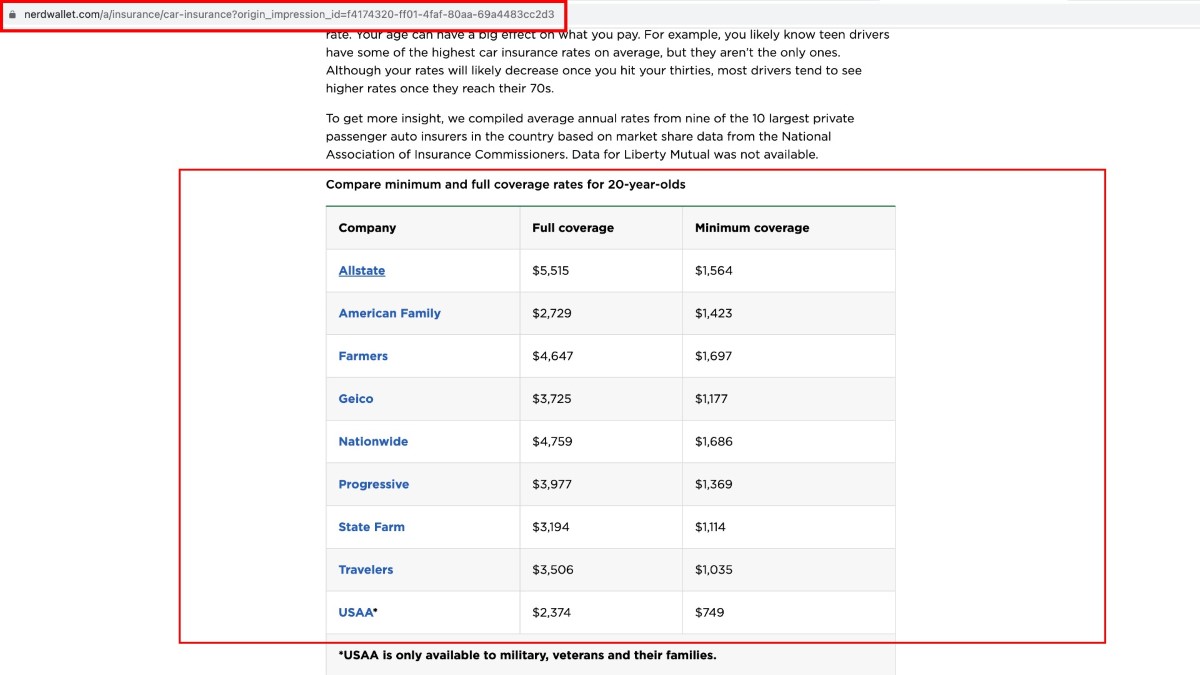Click Nationwide minimum coverage rate $1,686

coord(714,441)
